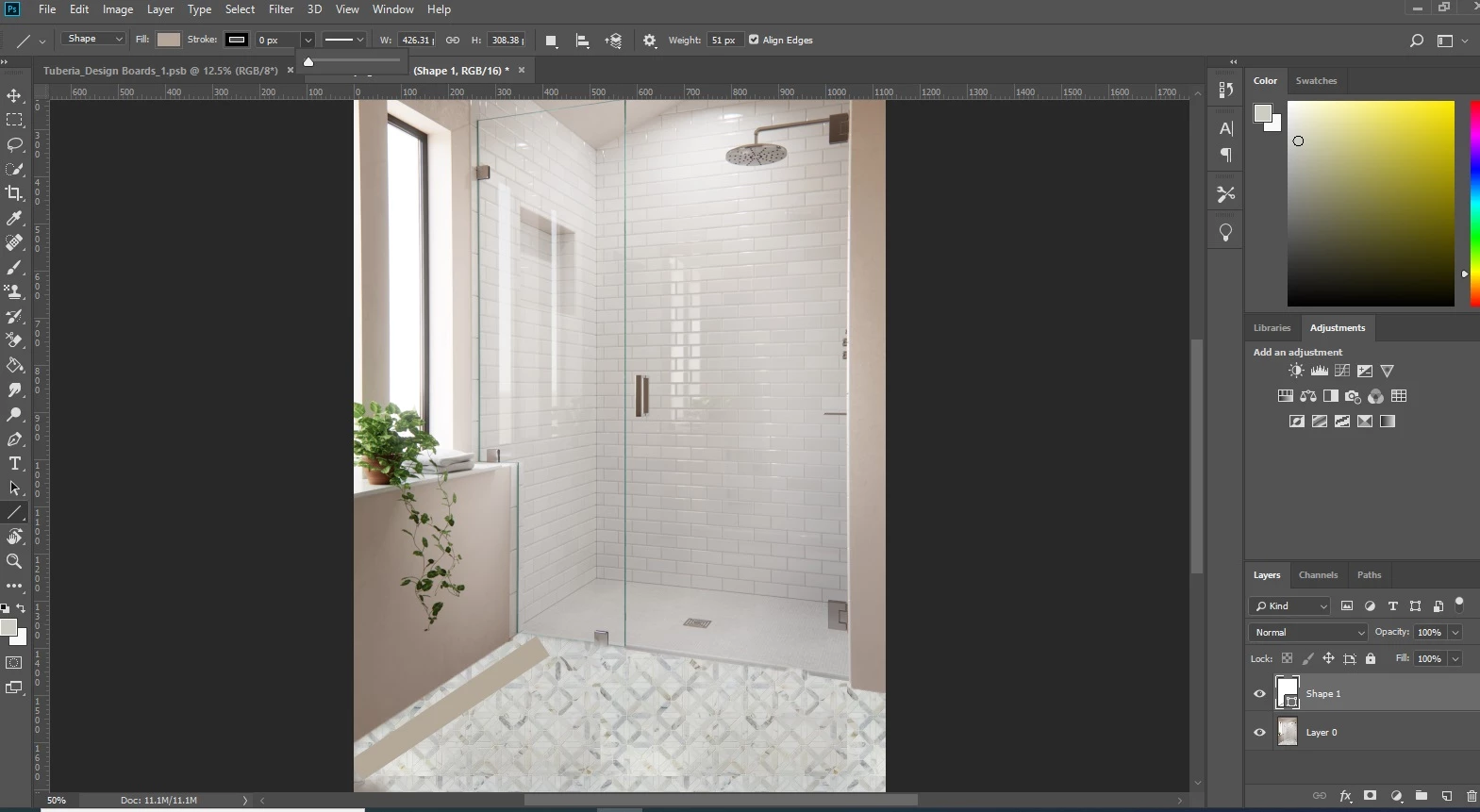The width and height of the screenshot is (1480, 812).
Task: Open the Layer menu
Action: pyautogui.click(x=160, y=9)
